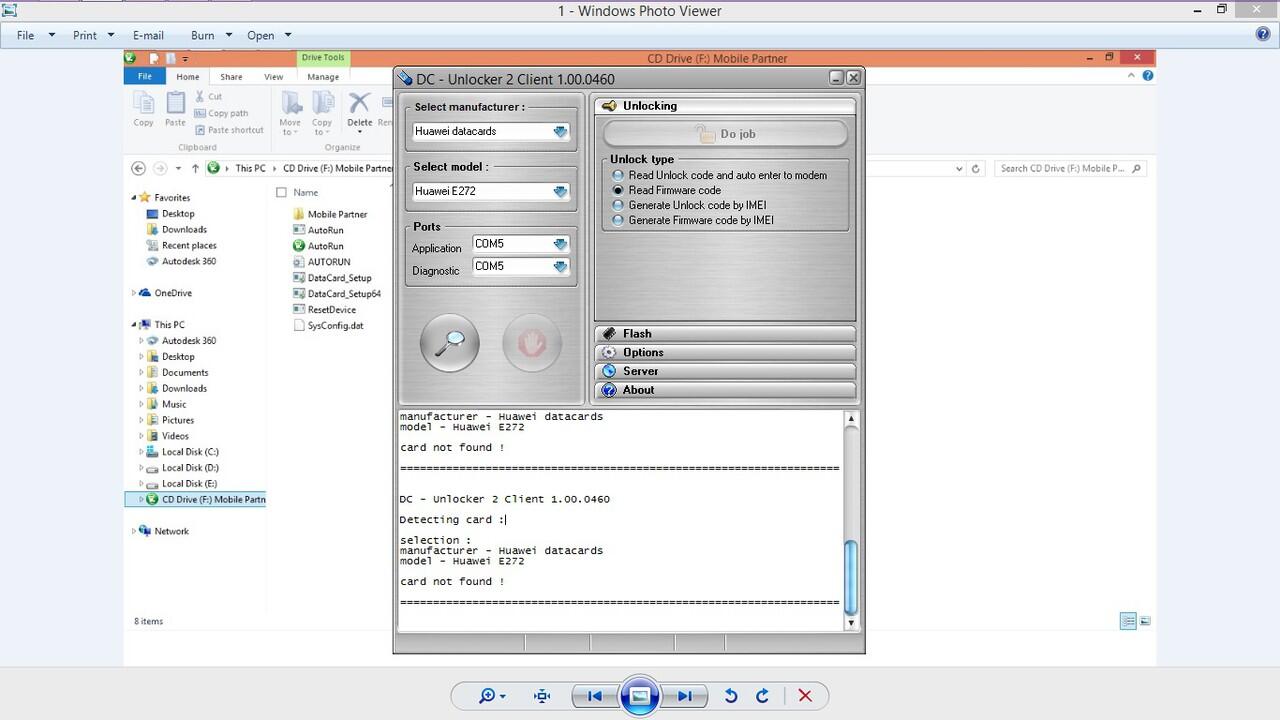Expand OneDrive tree node
Viewport: 1280px width, 720px height.
tap(134, 293)
